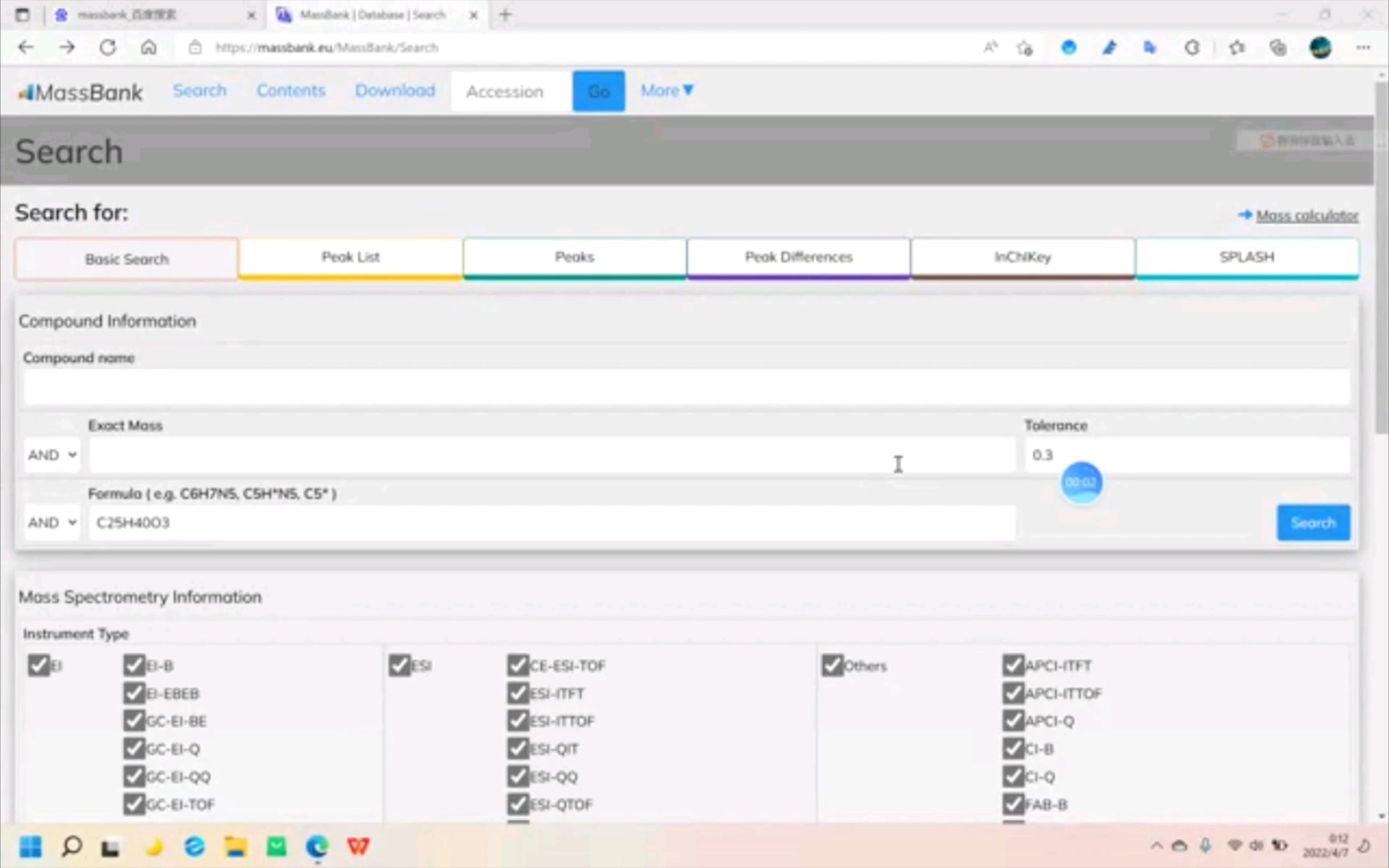Screen dimensions: 1389x868
Task: Open the Internet Explorer taskbar icon
Action: pos(195,846)
